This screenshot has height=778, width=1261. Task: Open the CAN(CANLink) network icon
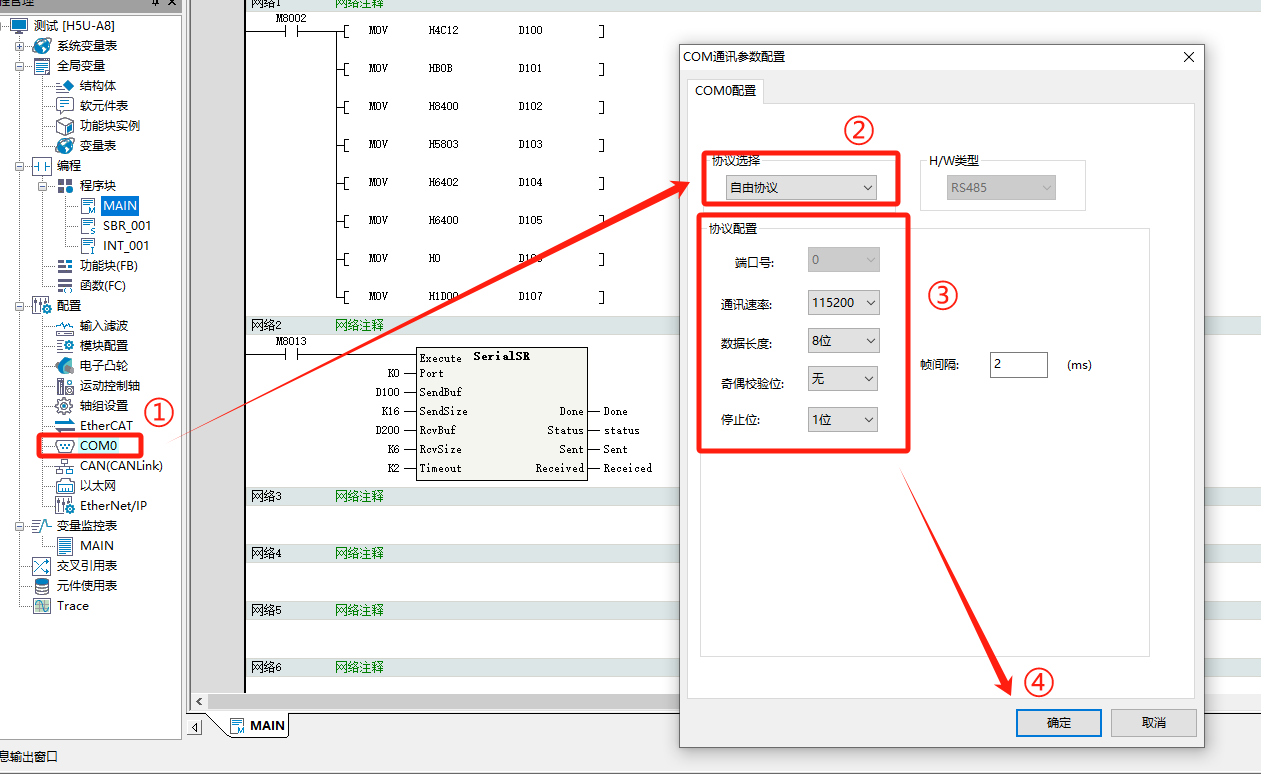65,466
